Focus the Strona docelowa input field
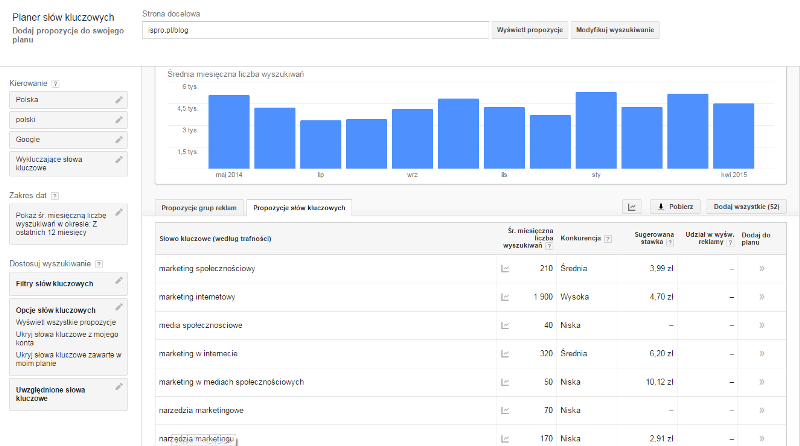 coord(315,30)
